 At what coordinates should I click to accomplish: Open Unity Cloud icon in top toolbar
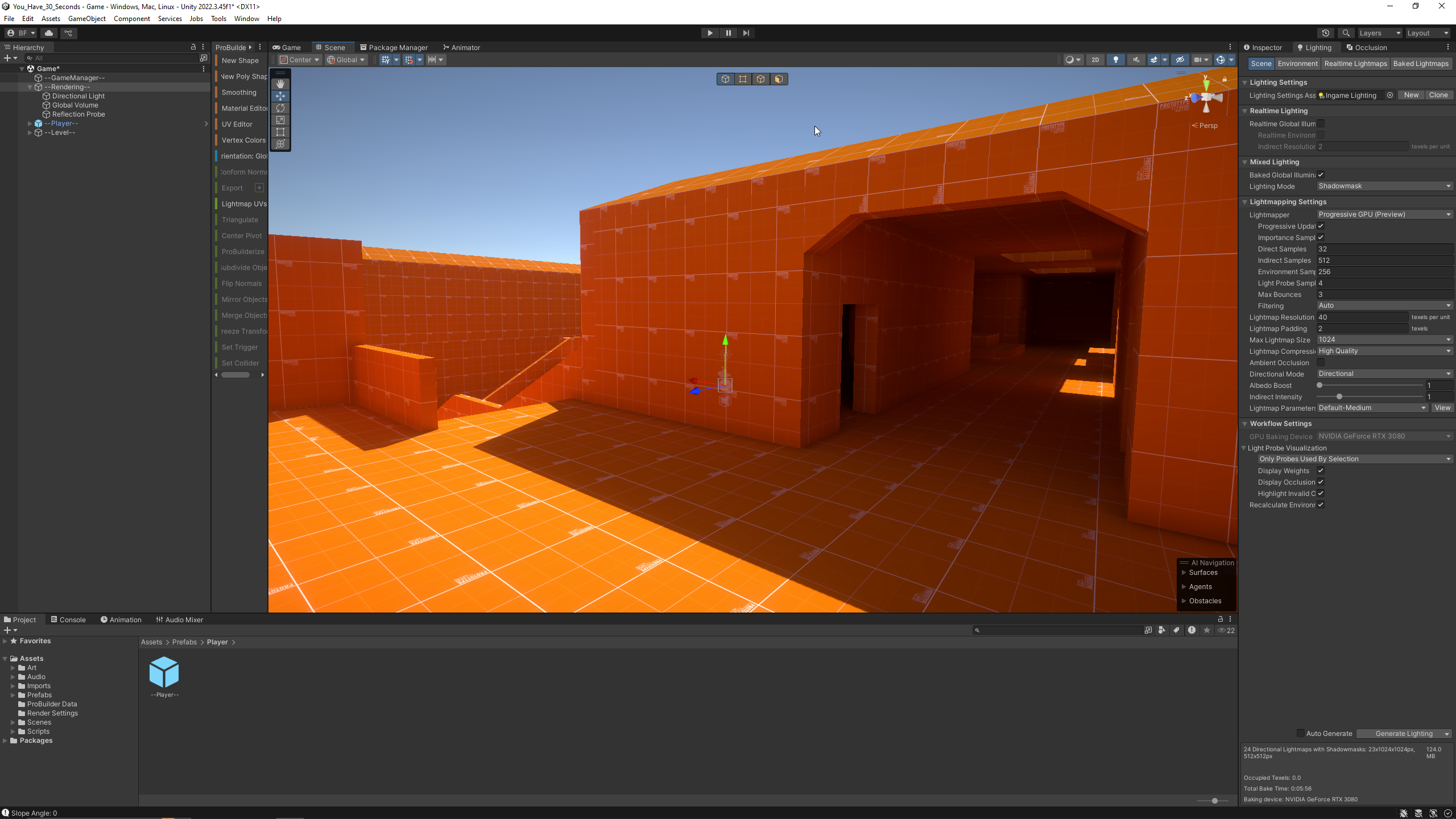tap(49, 33)
